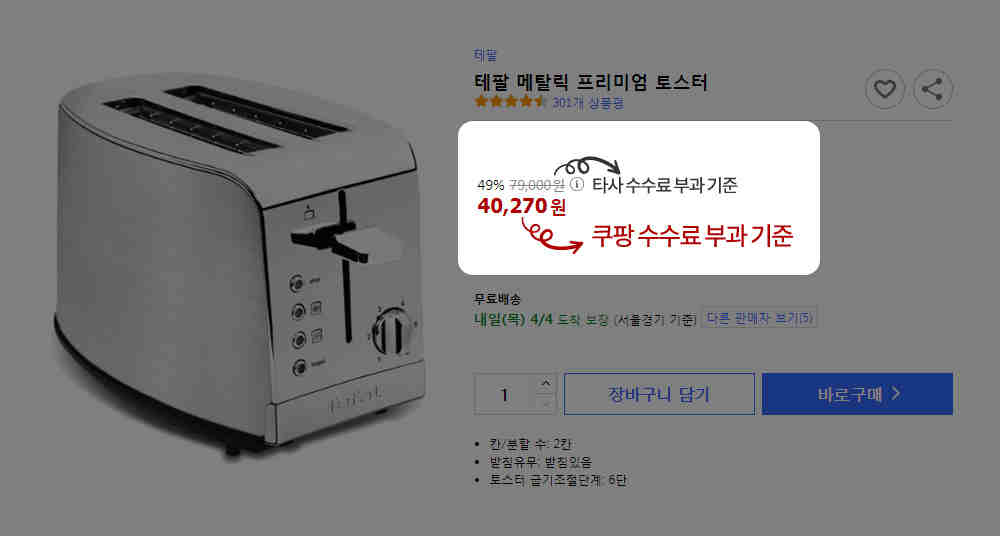Open the 301개 상품평 reviews link

[587, 102]
